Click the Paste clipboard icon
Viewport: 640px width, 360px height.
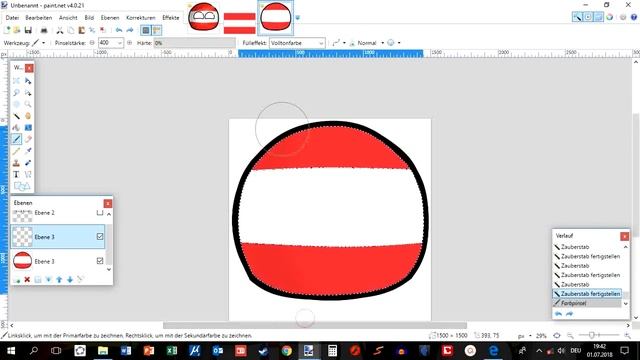[82, 30]
